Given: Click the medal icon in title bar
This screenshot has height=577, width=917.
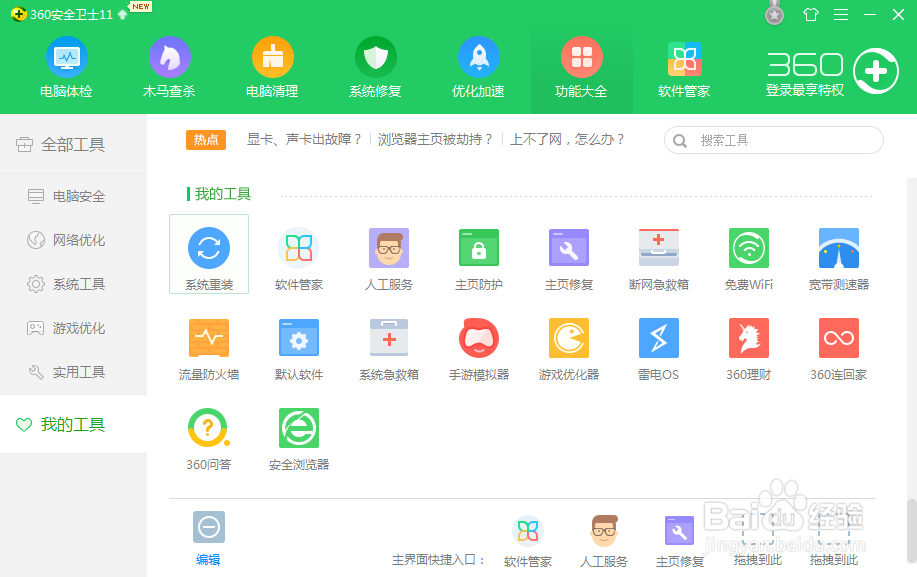Looking at the screenshot, I should coord(774,13).
